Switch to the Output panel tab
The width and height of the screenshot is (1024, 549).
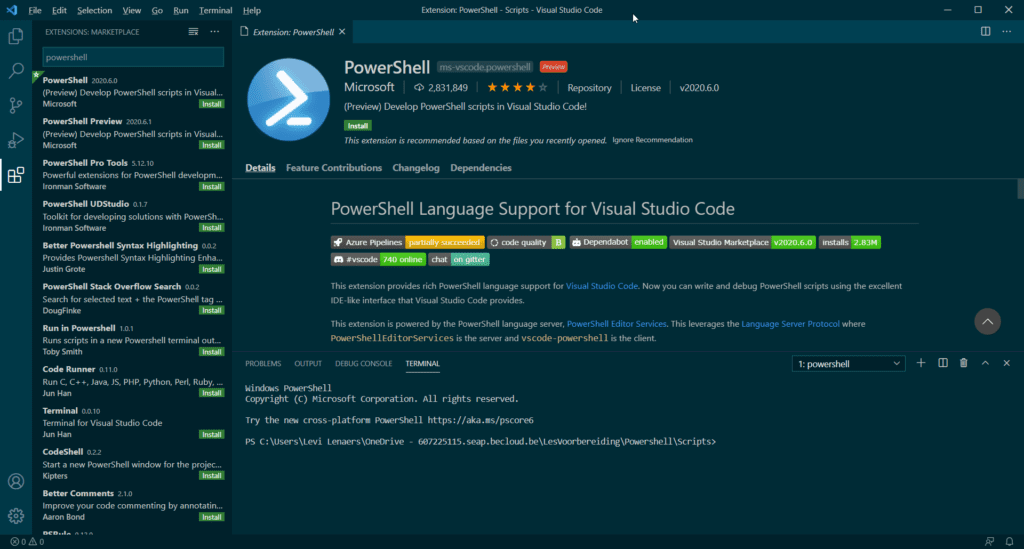pos(308,364)
